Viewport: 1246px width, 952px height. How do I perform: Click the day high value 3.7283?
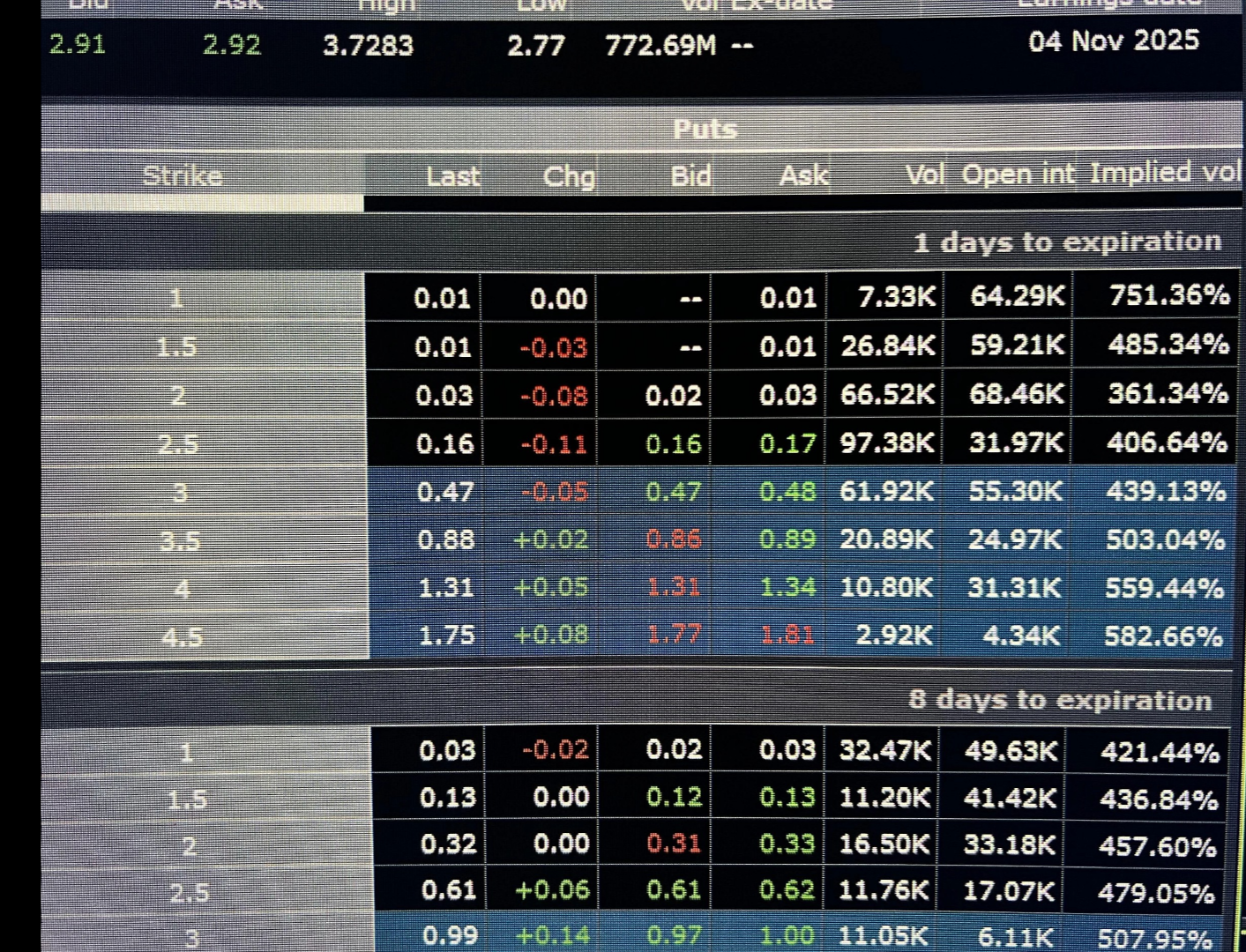368,45
